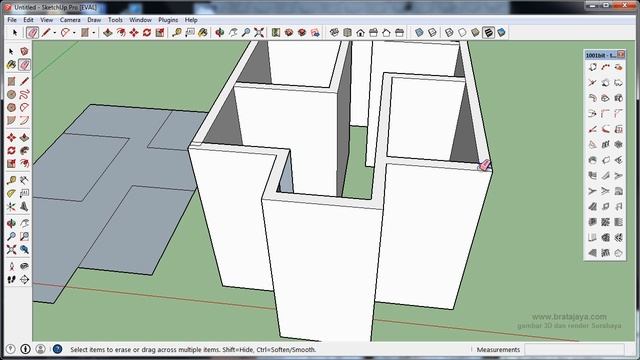The image size is (640, 360).
Task: Enable Shaded face style
Action: click(476, 33)
